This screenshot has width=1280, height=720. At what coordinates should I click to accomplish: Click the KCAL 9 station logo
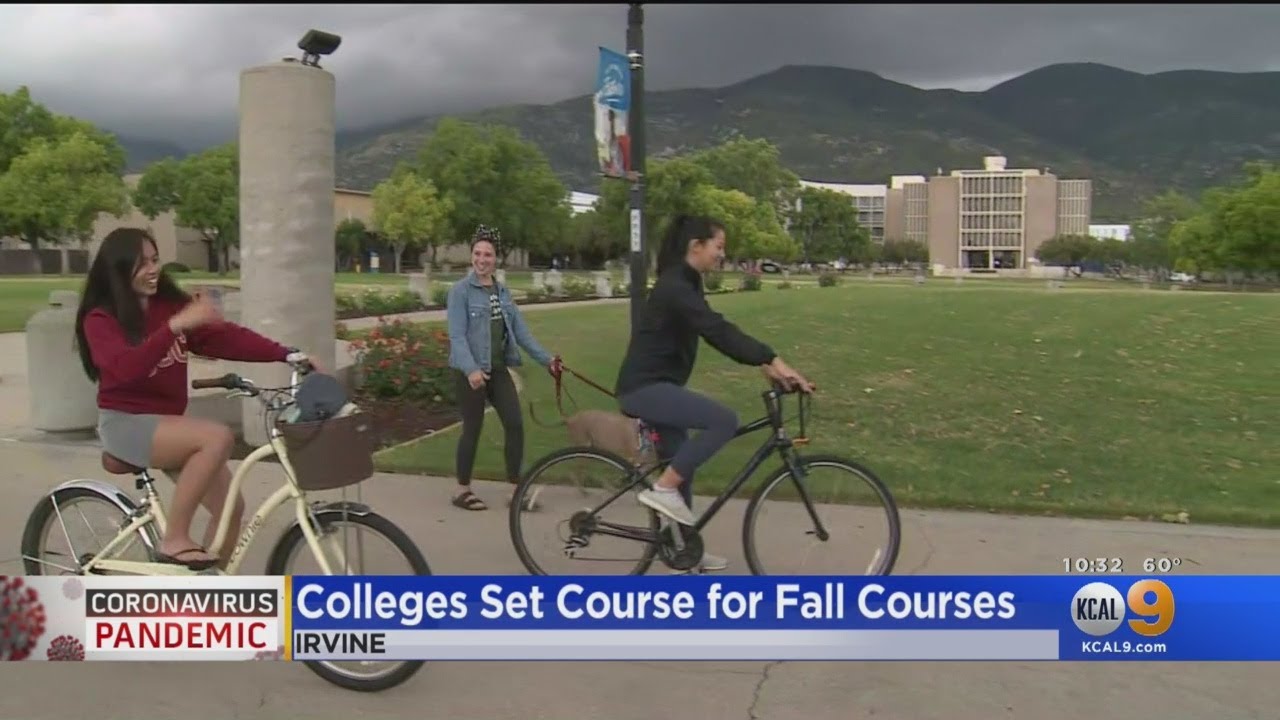click(x=1122, y=608)
